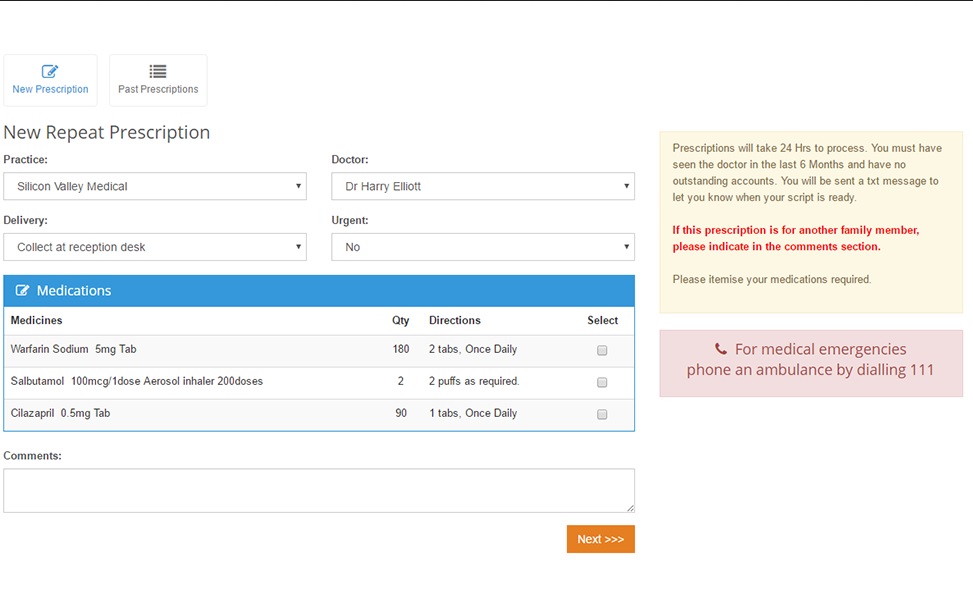Switch to the Past Prescriptions tab

pos(158,81)
